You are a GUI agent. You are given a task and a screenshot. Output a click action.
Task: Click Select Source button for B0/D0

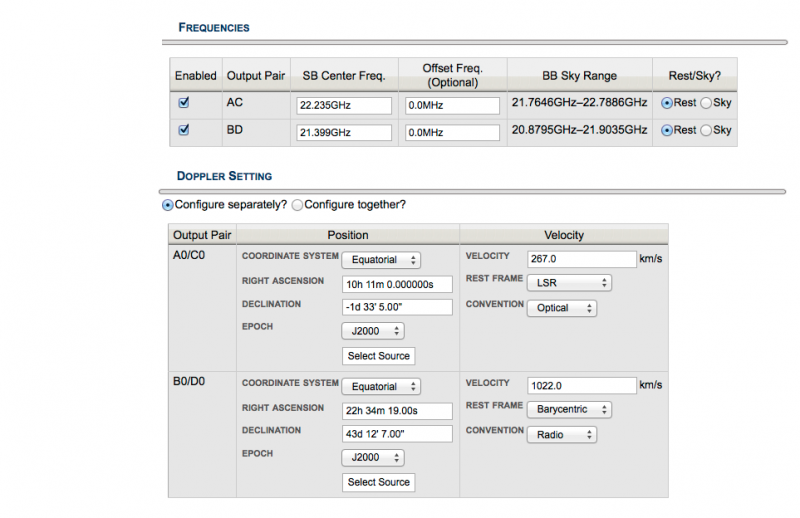[378, 482]
